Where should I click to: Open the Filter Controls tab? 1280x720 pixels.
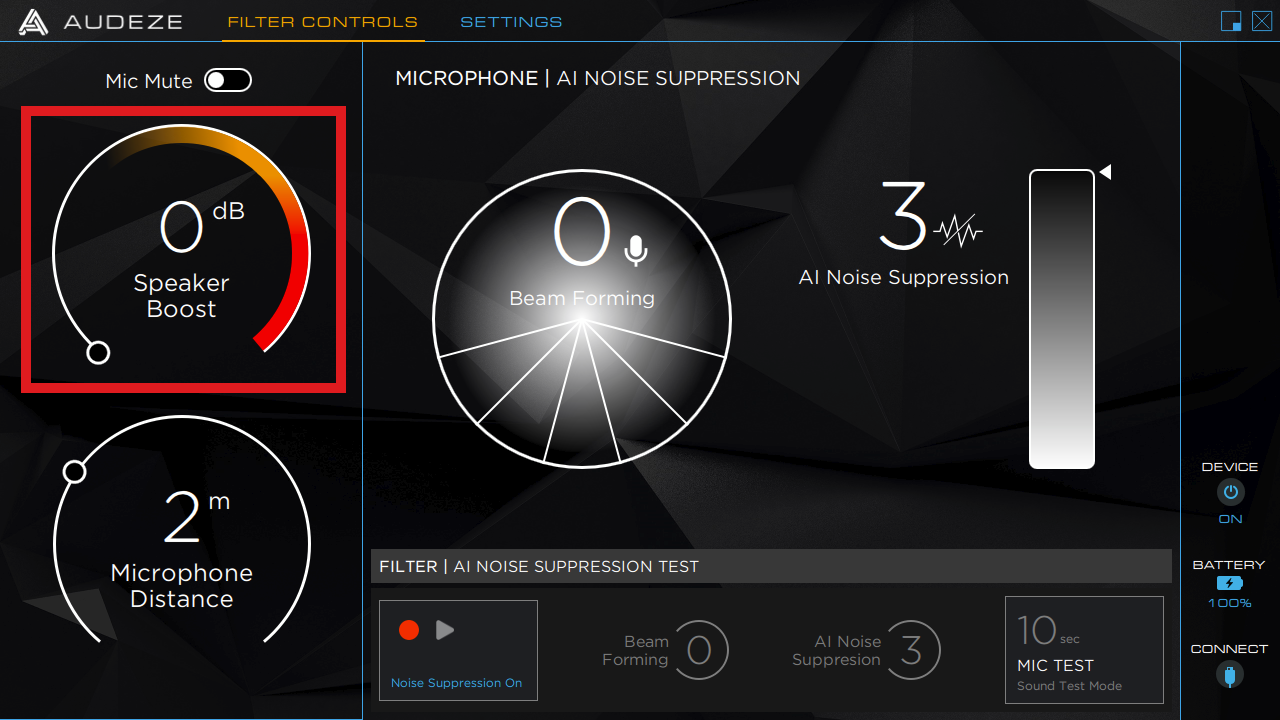323,22
